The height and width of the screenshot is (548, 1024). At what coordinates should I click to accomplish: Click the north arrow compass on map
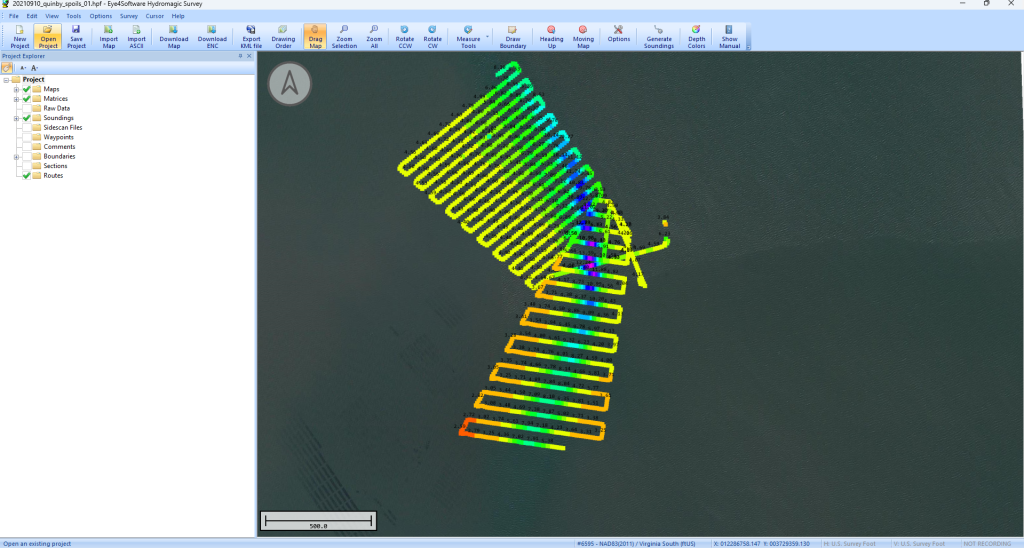[289, 84]
